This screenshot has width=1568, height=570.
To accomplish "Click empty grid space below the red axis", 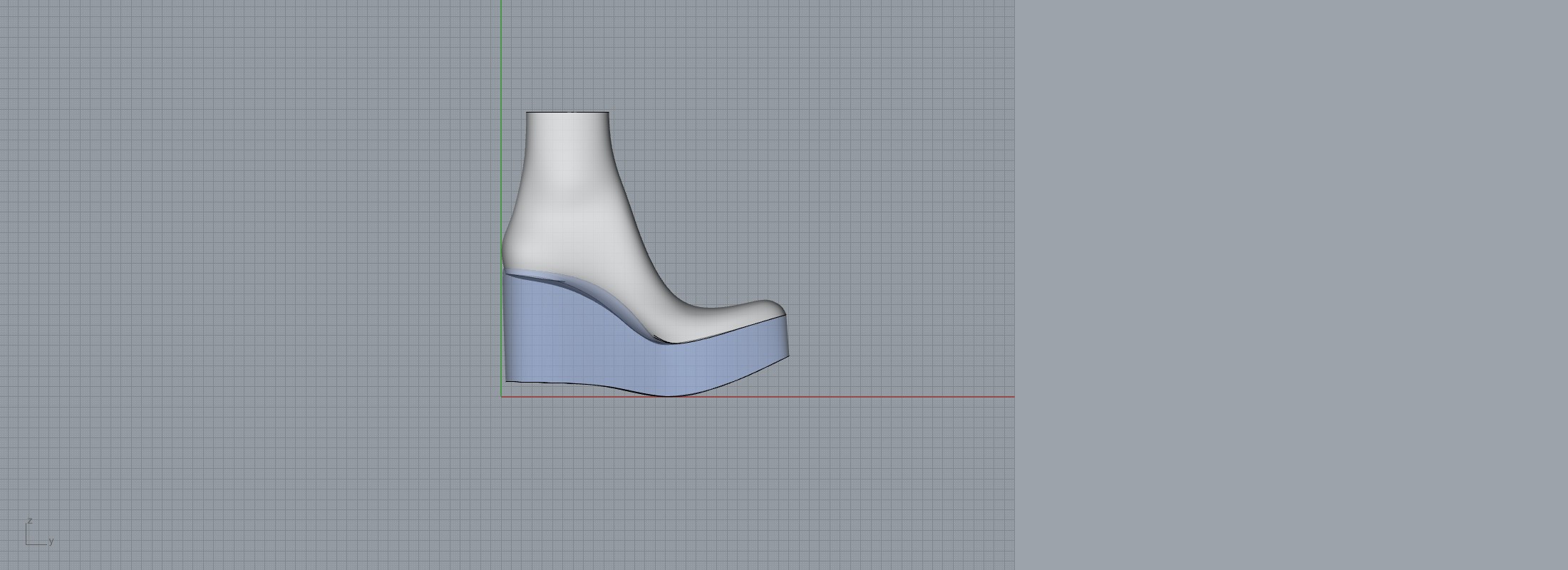I will [713, 484].
